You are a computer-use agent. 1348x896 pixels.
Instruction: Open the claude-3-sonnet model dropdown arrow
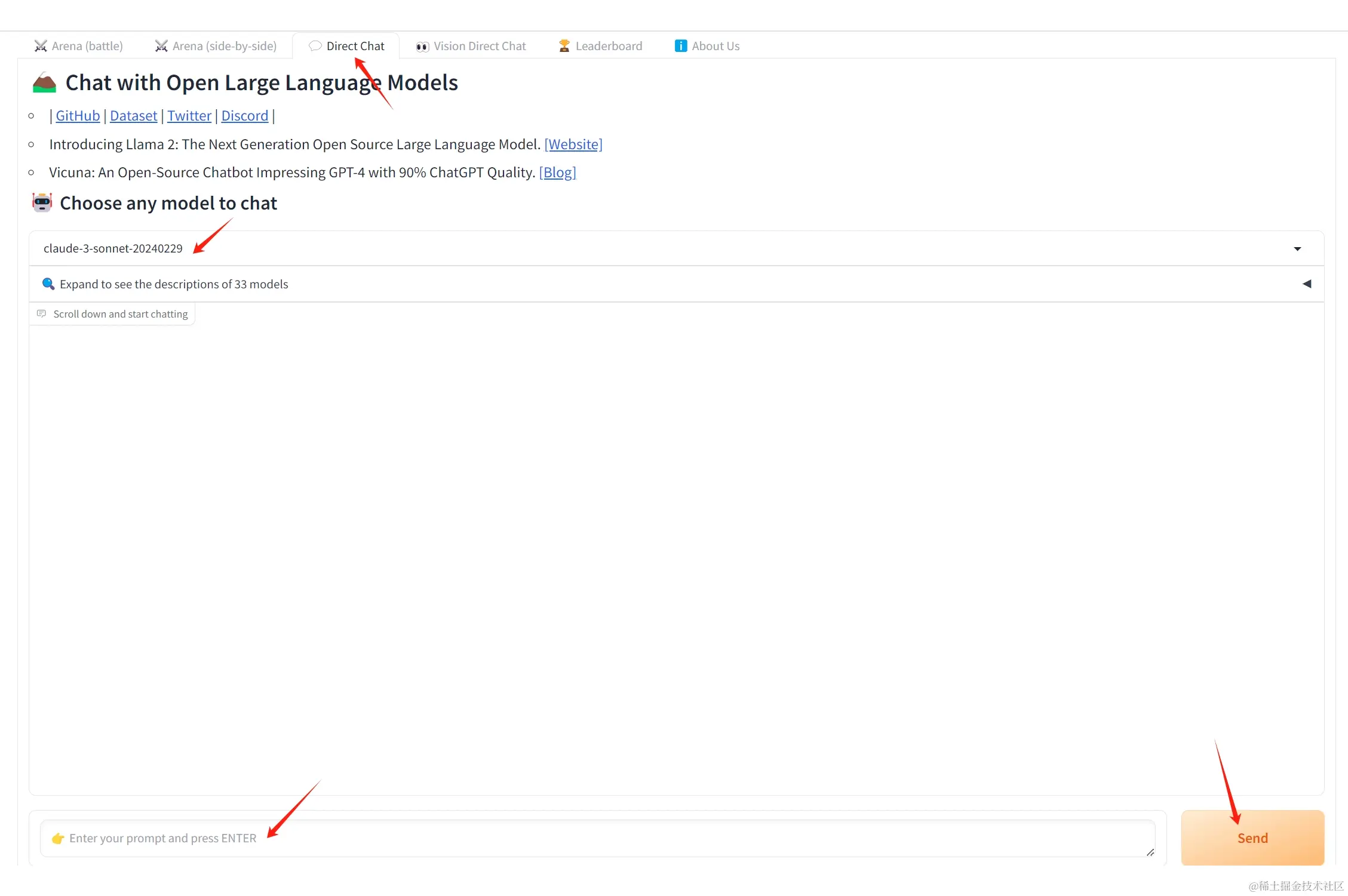point(1297,249)
